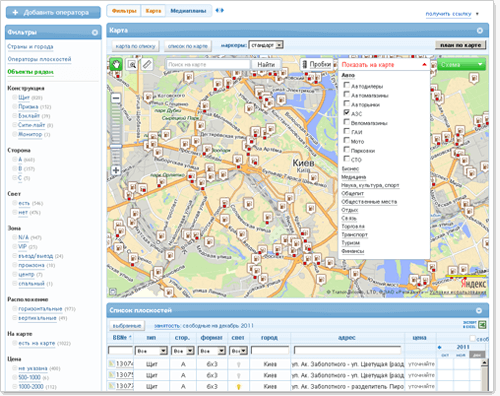Click the Добавить оператора button
This screenshot has width=500, height=396.
(53, 13)
